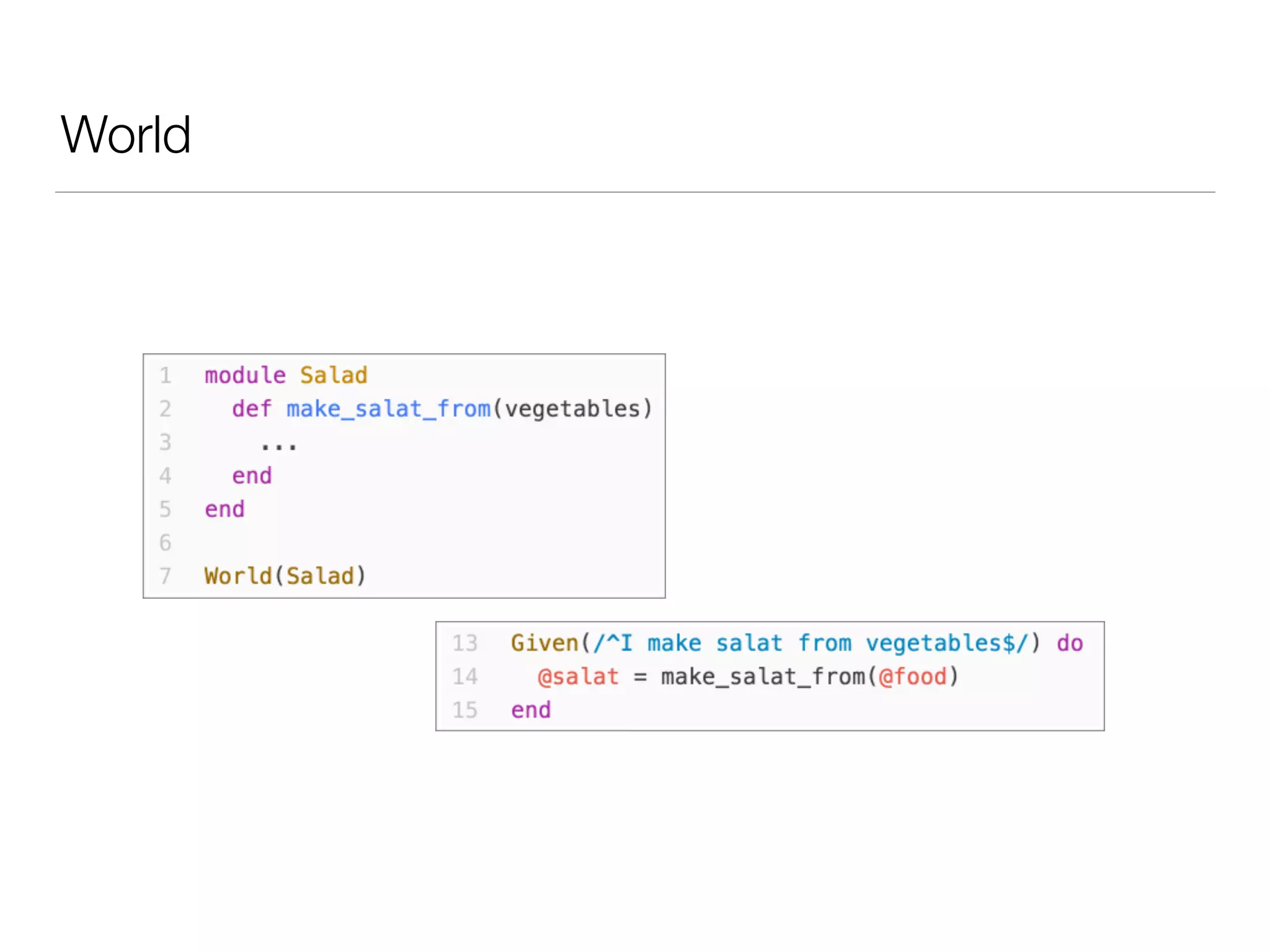The width and height of the screenshot is (1270, 952).
Task: Click the '@food' instance variable argument
Action: point(913,677)
